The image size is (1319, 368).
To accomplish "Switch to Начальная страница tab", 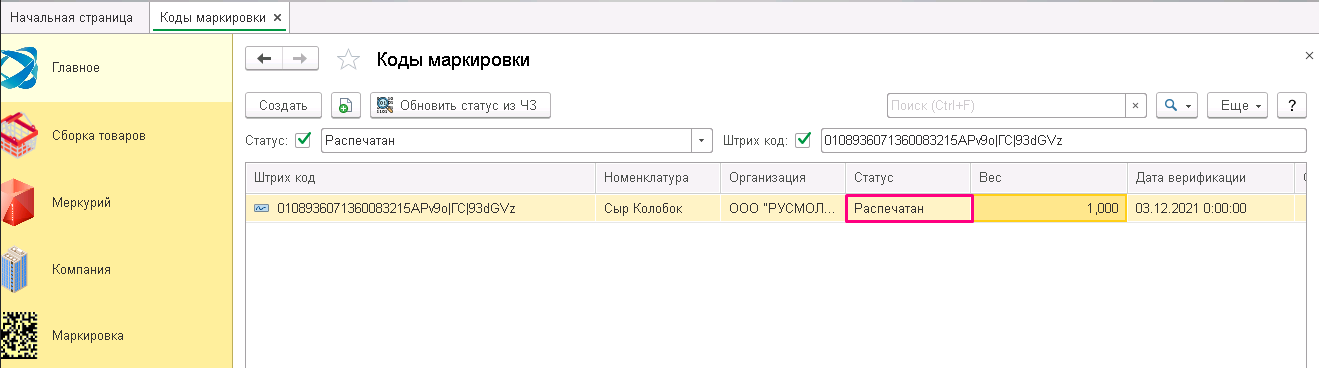I will pyautogui.click(x=71, y=18).
